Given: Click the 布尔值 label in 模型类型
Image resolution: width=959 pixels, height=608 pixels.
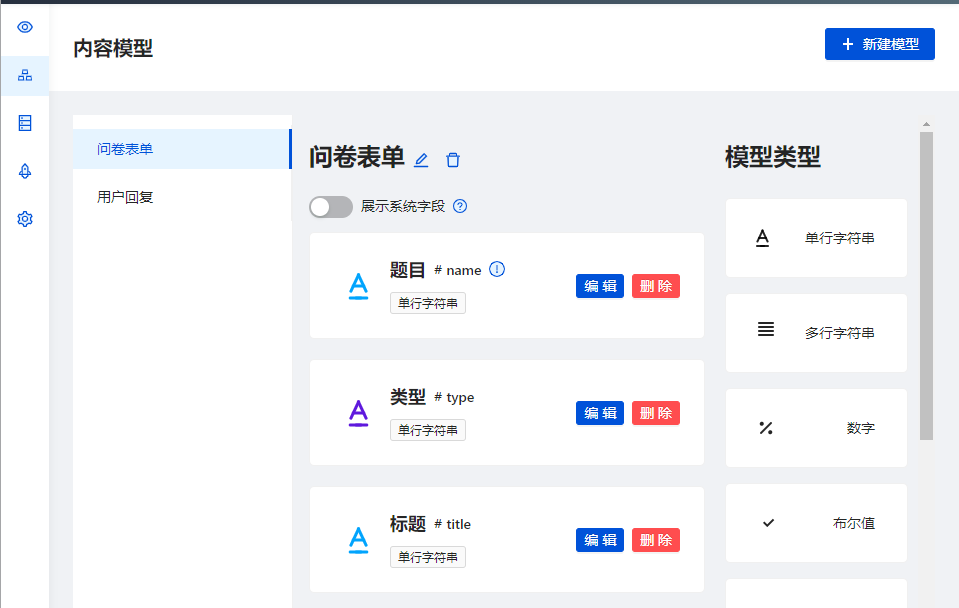Looking at the screenshot, I should (x=854, y=523).
